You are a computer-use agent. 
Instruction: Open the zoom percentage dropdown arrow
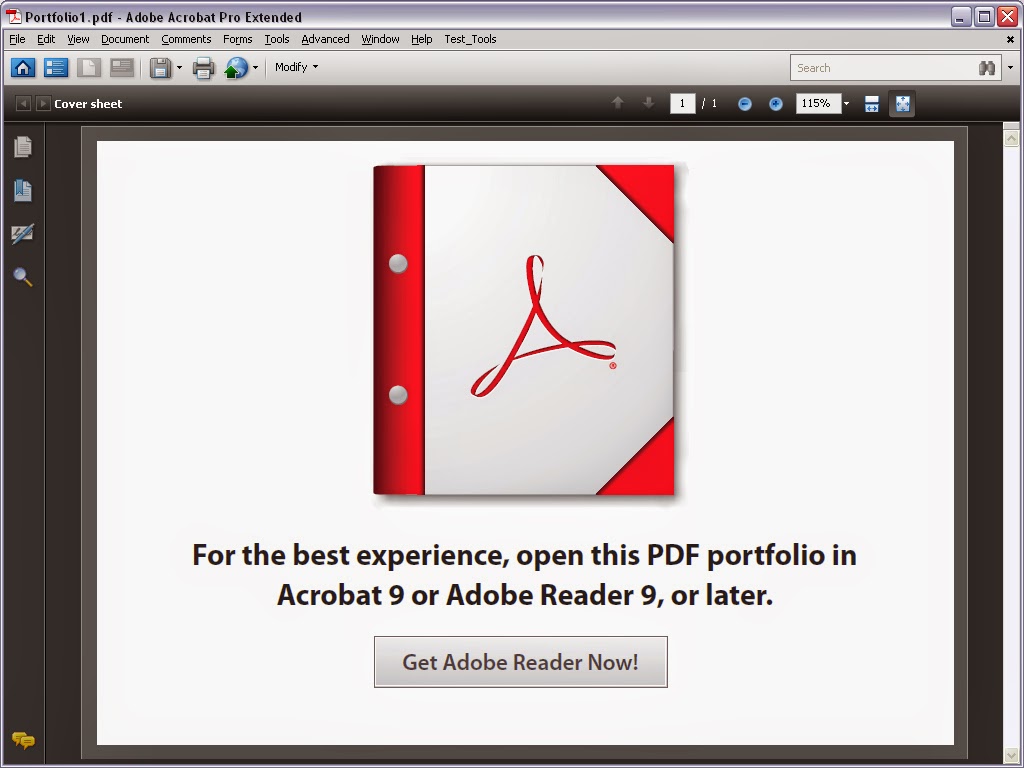846,104
